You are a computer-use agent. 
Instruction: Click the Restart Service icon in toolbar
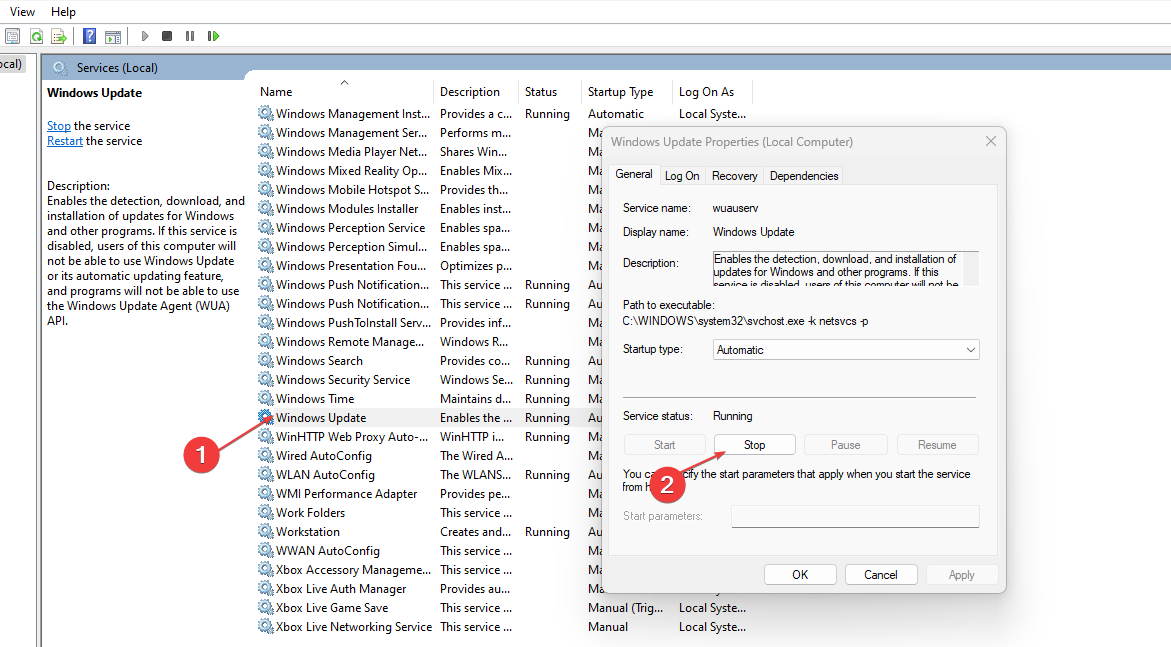click(214, 36)
